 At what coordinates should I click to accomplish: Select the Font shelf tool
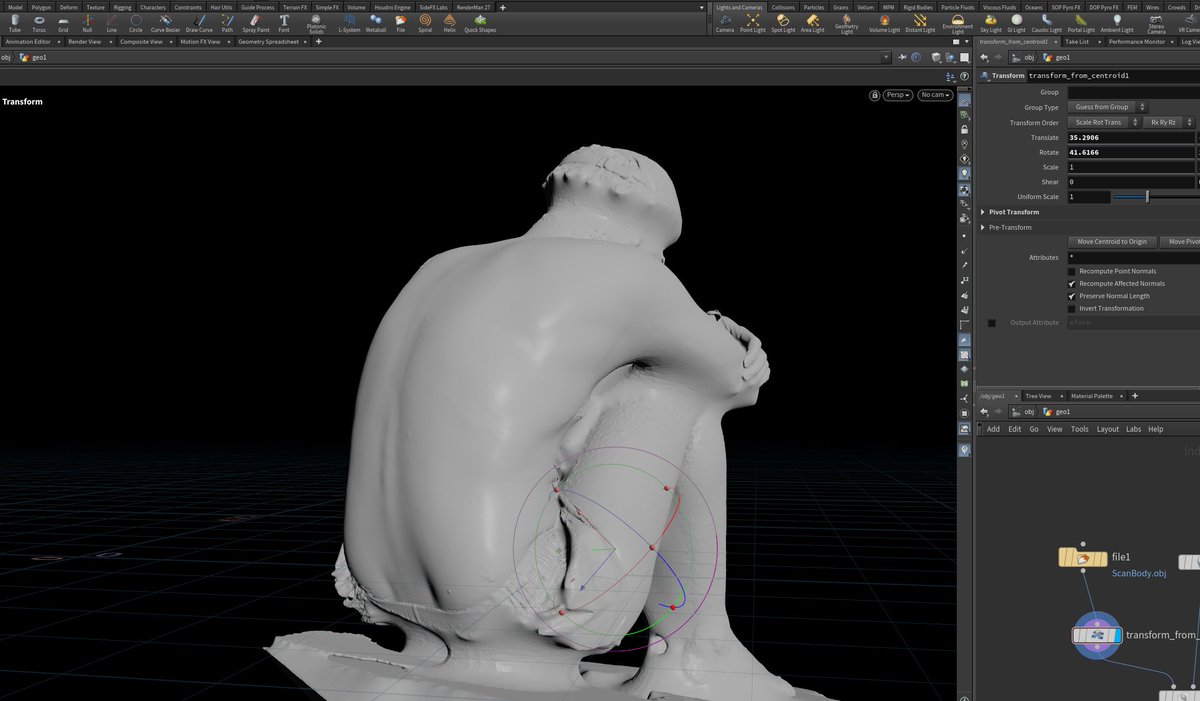click(284, 22)
